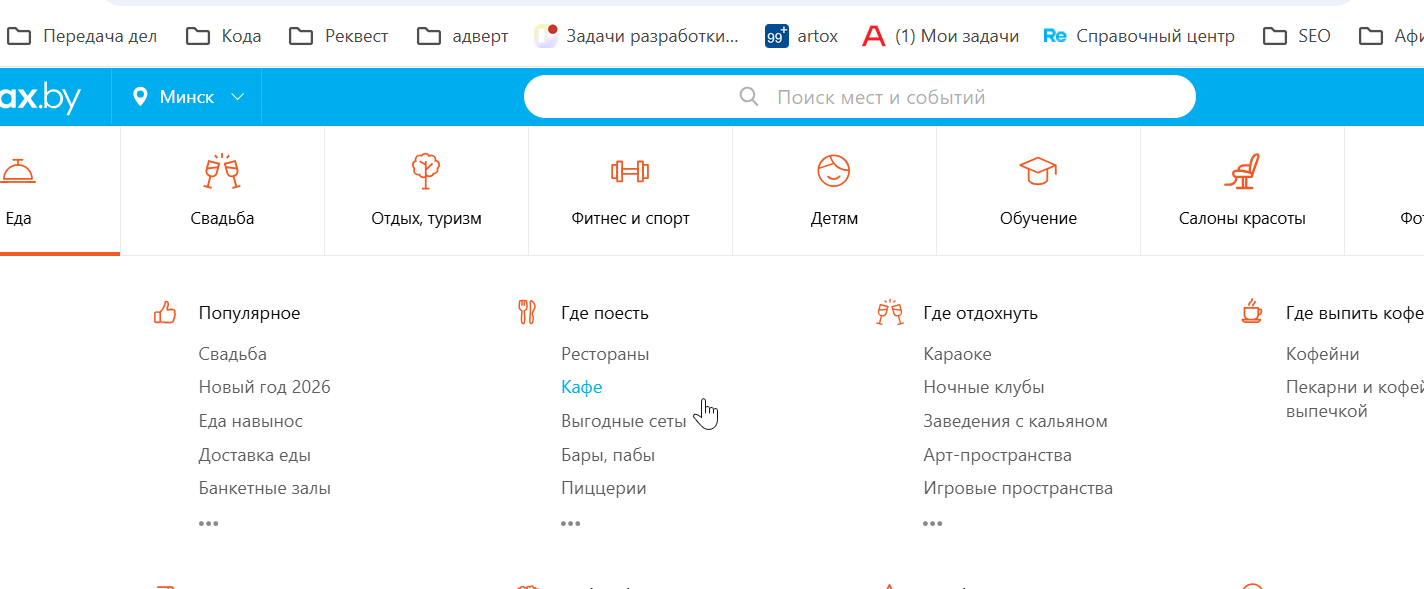Open the Где отдохнуть section heading
Image resolution: width=1424 pixels, height=589 pixels.
click(x=980, y=313)
